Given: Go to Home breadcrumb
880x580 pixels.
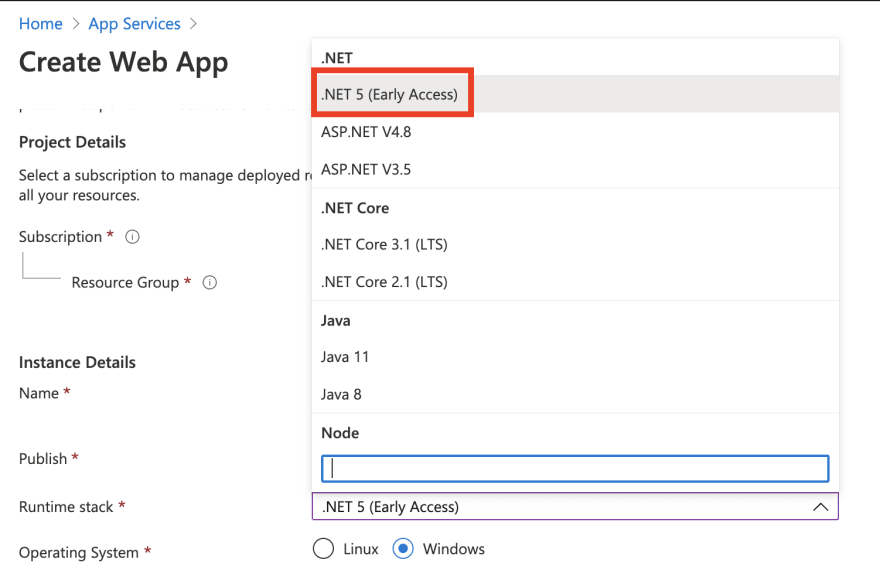Looking at the screenshot, I should click(40, 24).
